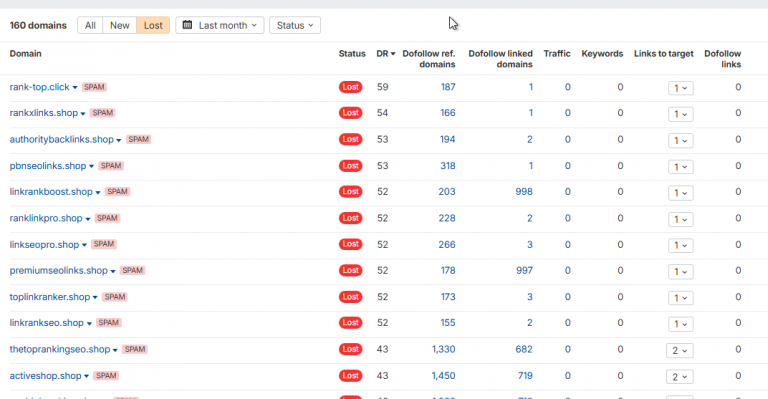Screen dimensions: 768x399
Task: Open 187 dofollow ref. domains for rank-top.click
Action: (x=448, y=87)
